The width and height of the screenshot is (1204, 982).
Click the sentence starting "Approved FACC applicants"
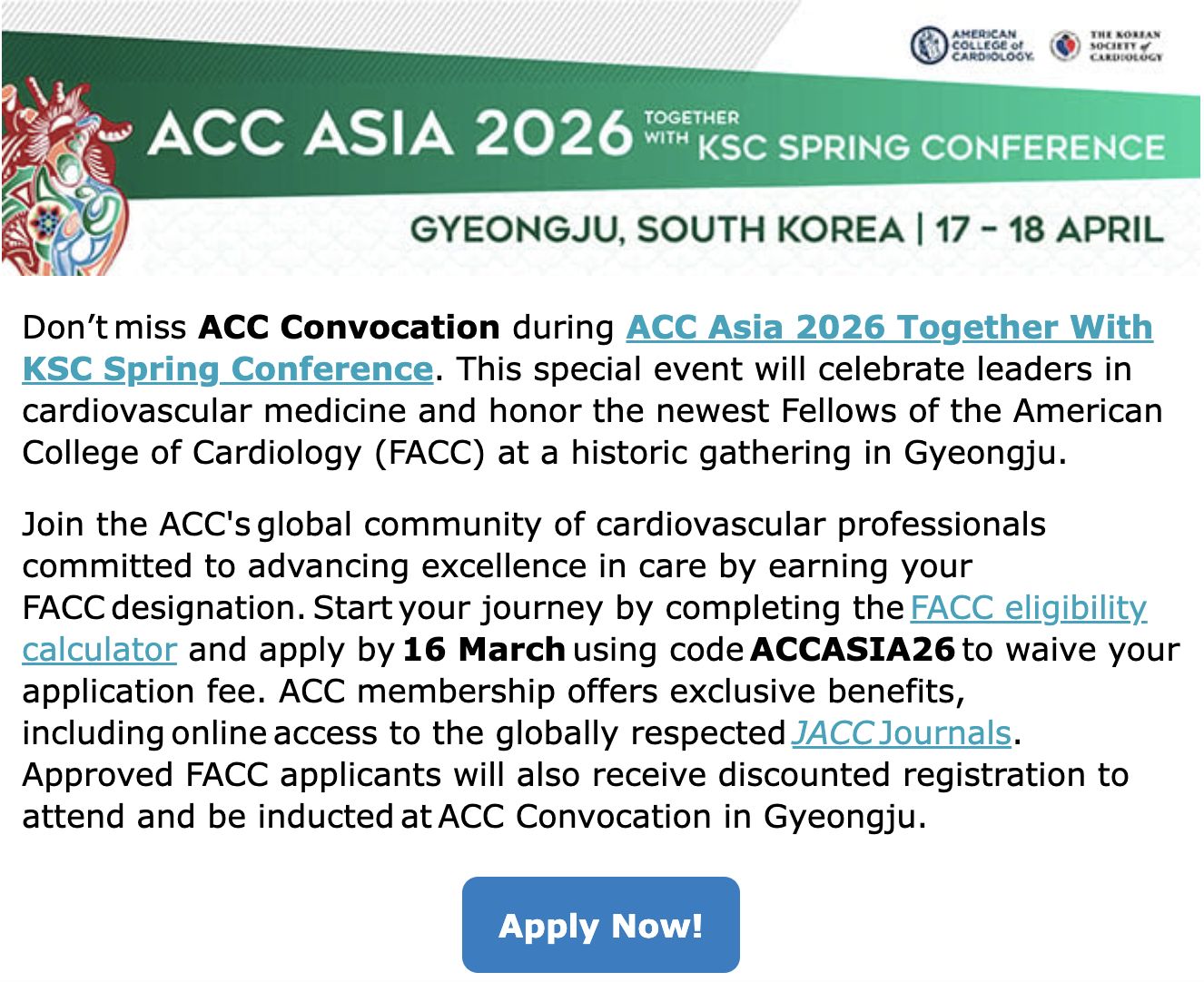[575, 775]
